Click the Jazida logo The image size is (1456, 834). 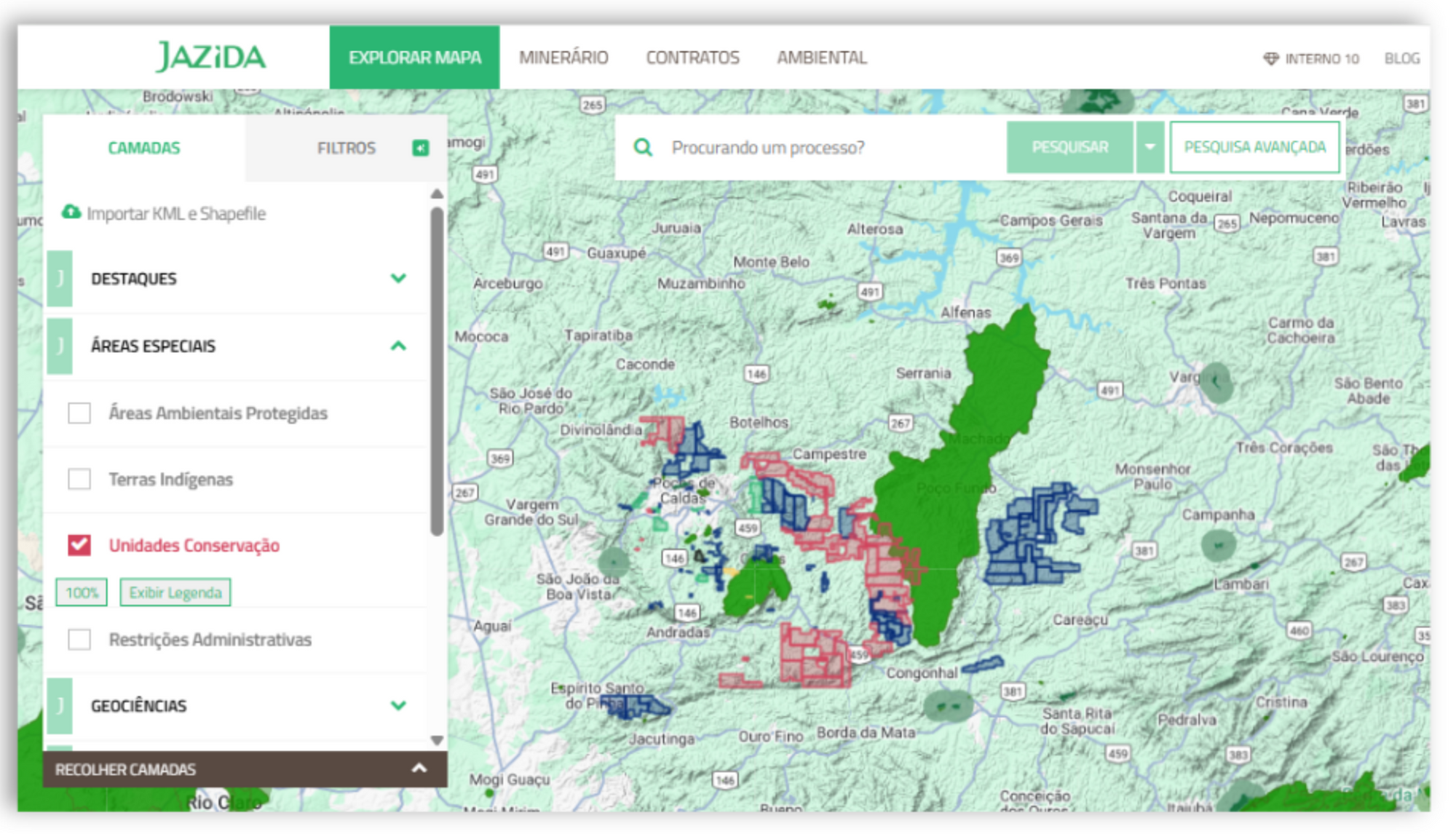[x=211, y=57]
